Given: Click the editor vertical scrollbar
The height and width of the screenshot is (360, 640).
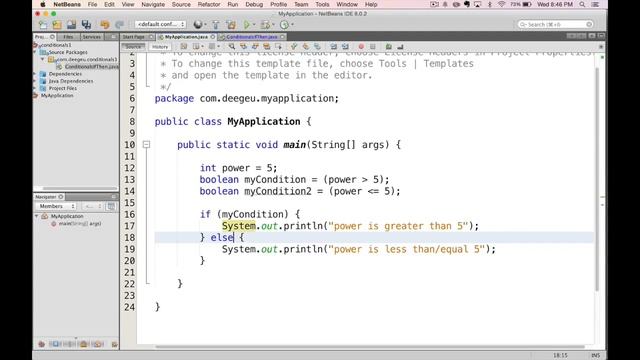Looking at the screenshot, I should coord(597,180).
